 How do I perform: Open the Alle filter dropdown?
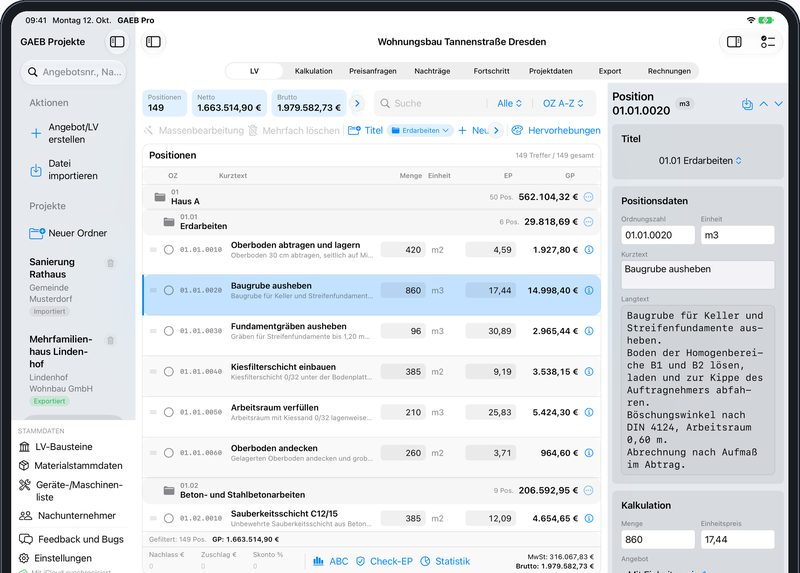[x=509, y=103]
